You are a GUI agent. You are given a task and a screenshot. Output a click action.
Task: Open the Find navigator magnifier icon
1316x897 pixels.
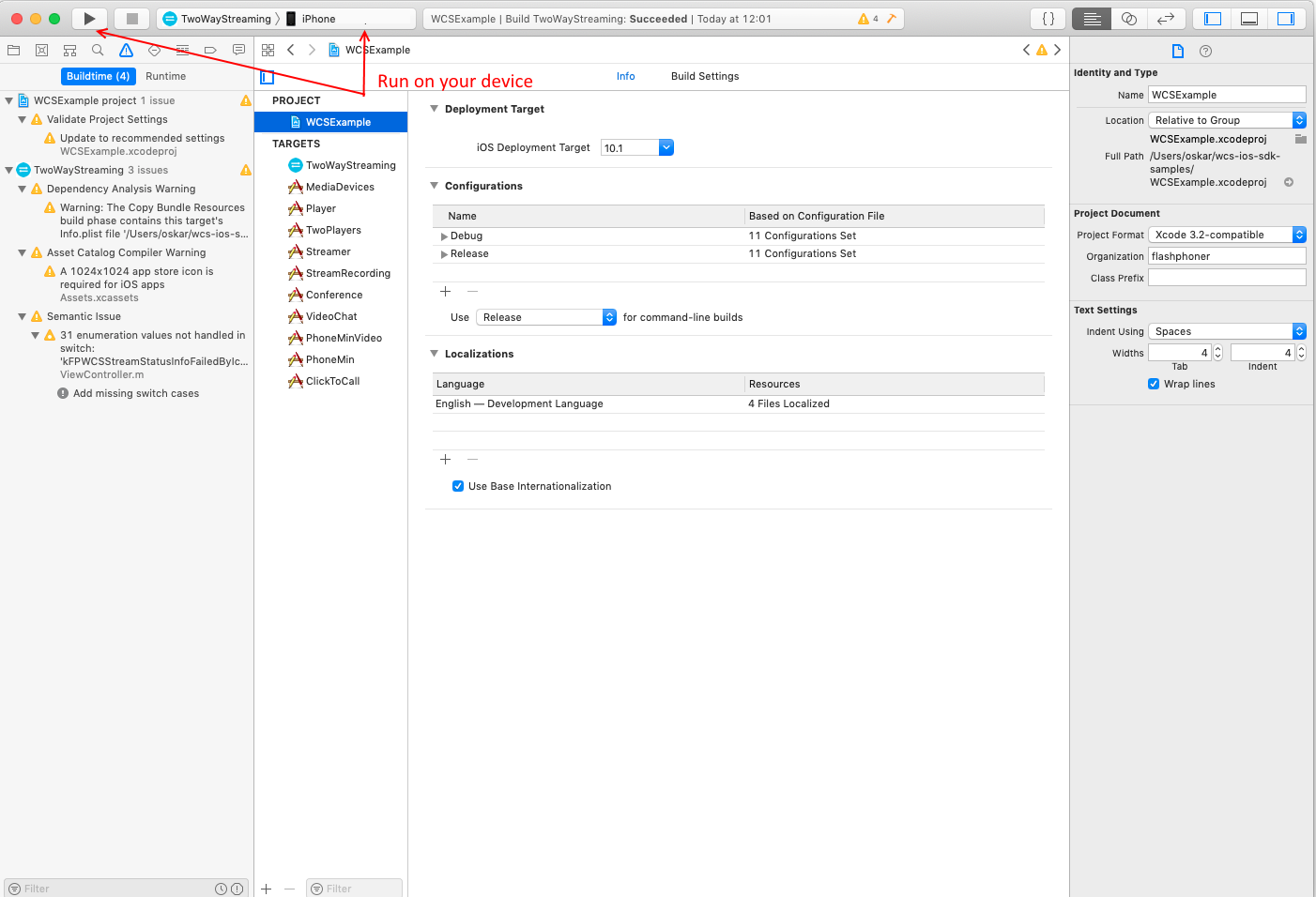point(98,51)
